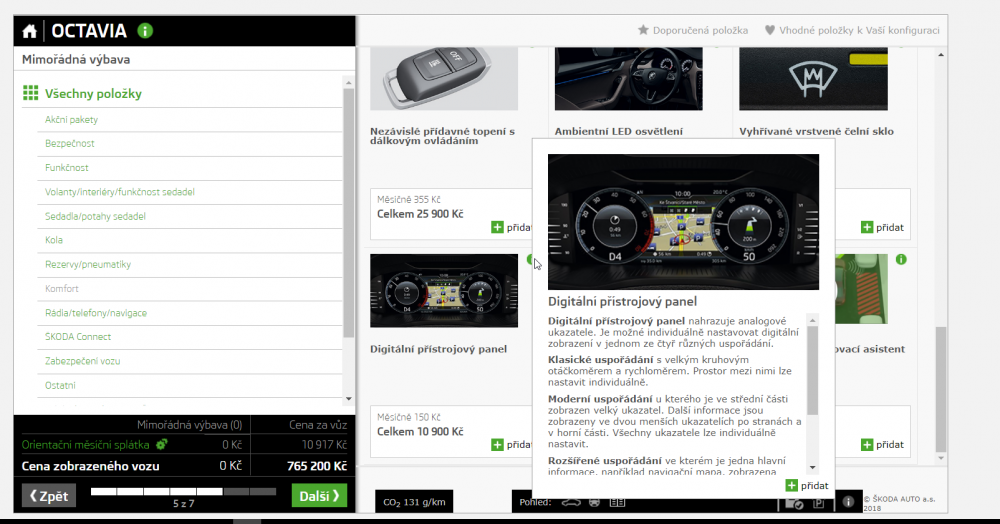Open the Zabezpečení vozu category
1000x524 pixels.
click(82, 361)
